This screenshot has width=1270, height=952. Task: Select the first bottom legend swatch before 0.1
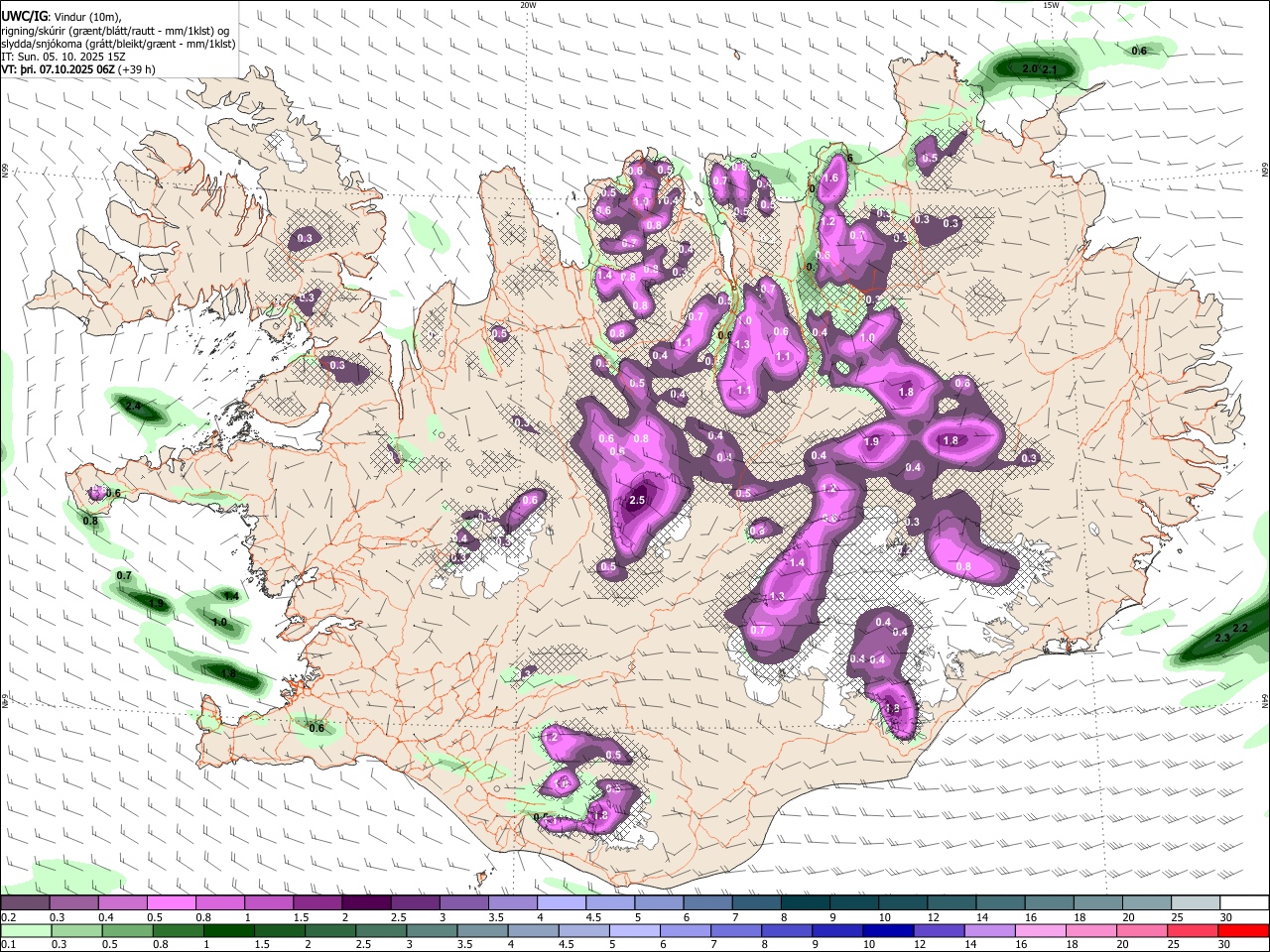(x=26, y=930)
